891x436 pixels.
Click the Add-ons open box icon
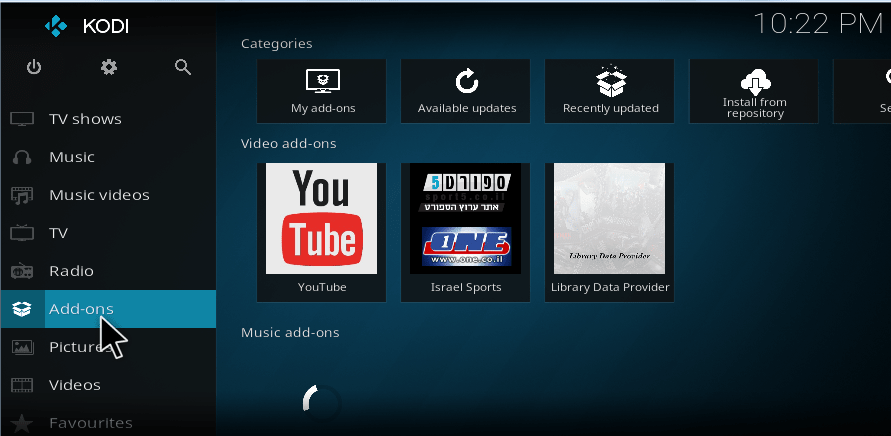click(22, 309)
